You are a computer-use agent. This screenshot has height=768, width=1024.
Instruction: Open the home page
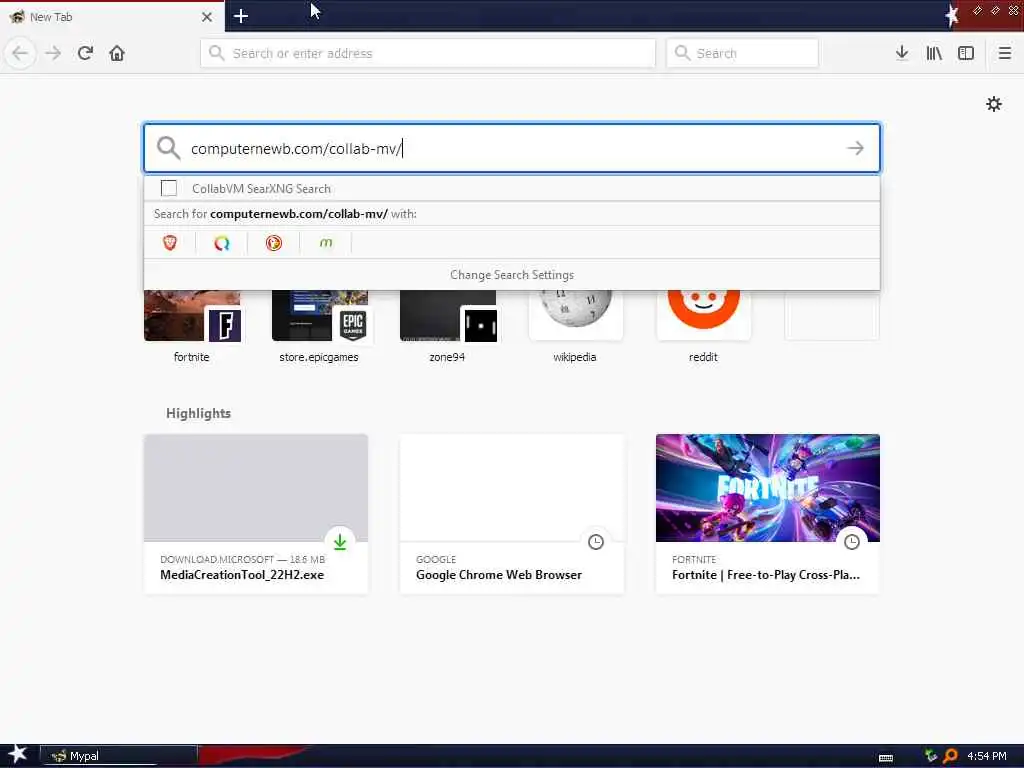pyautogui.click(x=117, y=53)
